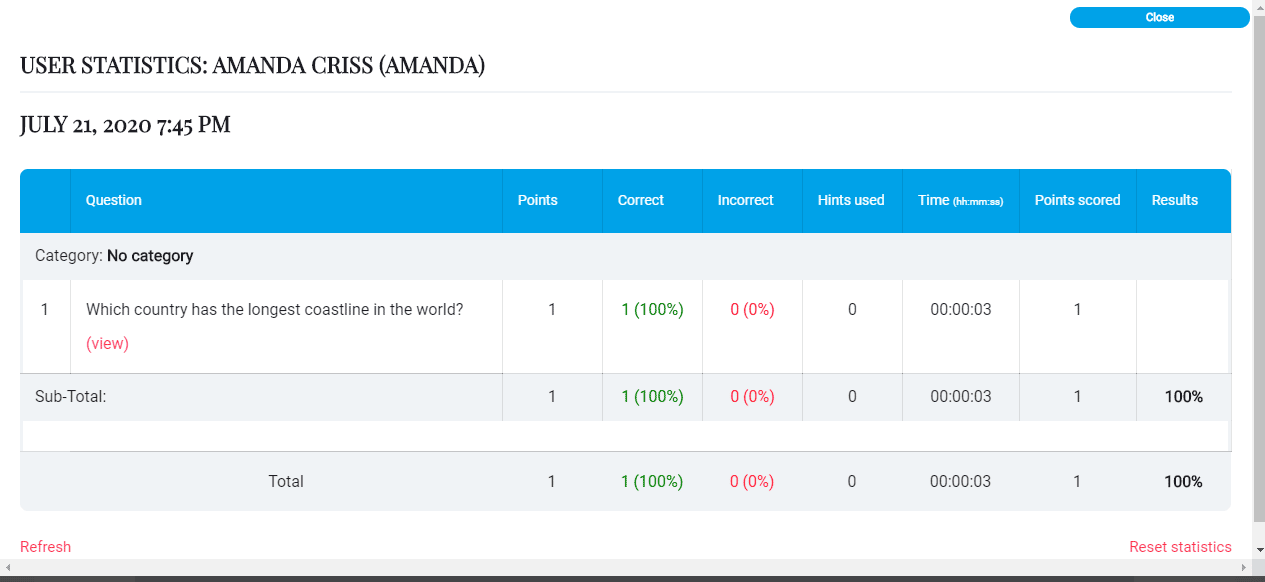This screenshot has width=1265, height=582.
Task: Click the Question column header
Action: pyautogui.click(x=114, y=200)
